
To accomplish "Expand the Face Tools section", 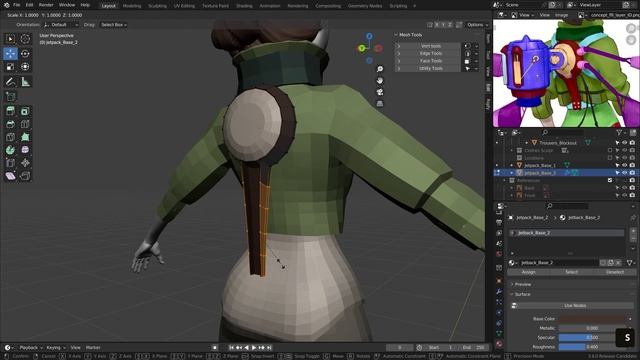I will (x=427, y=61).
